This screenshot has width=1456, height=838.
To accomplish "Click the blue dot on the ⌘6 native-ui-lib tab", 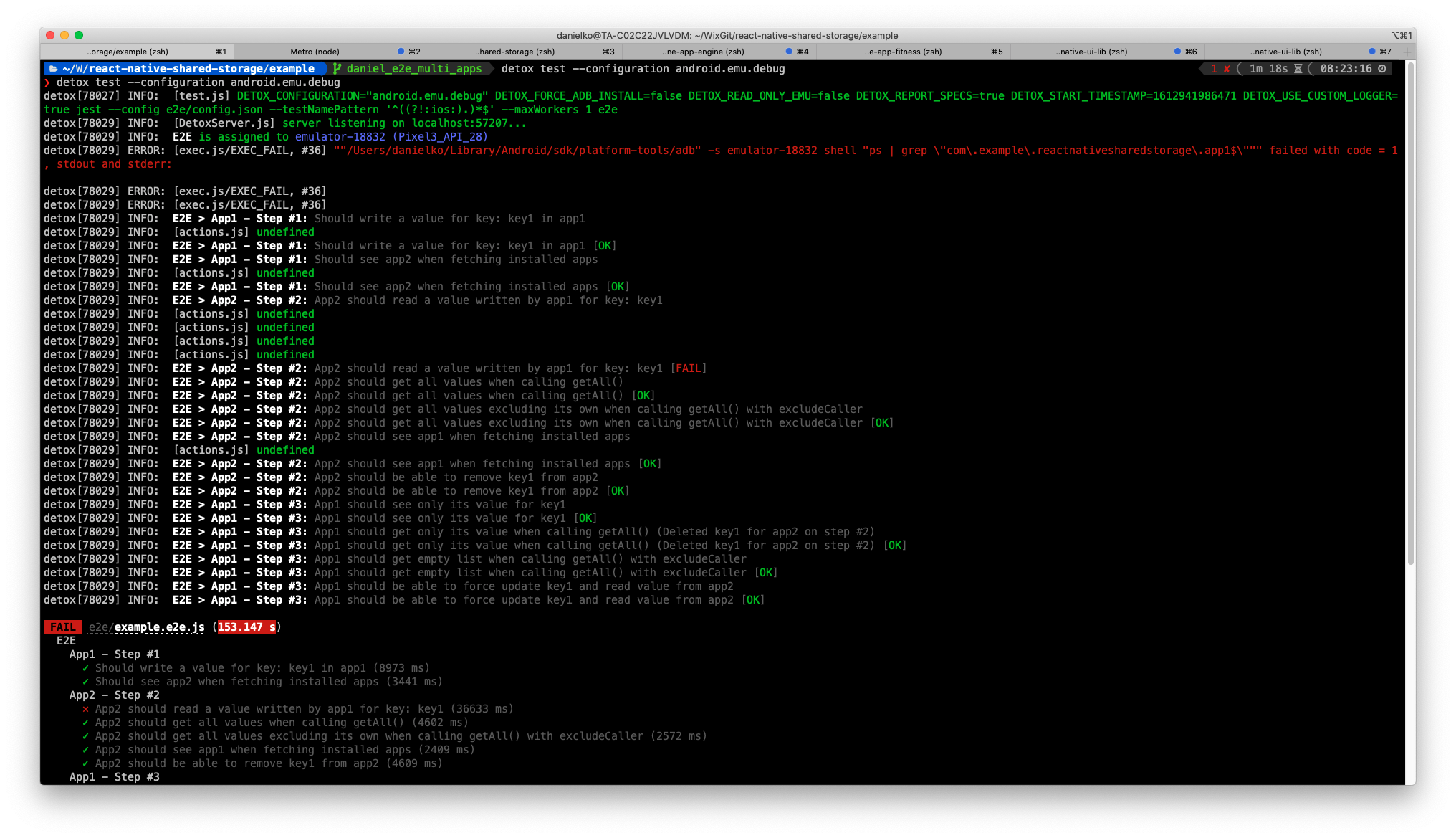I will [1177, 51].
